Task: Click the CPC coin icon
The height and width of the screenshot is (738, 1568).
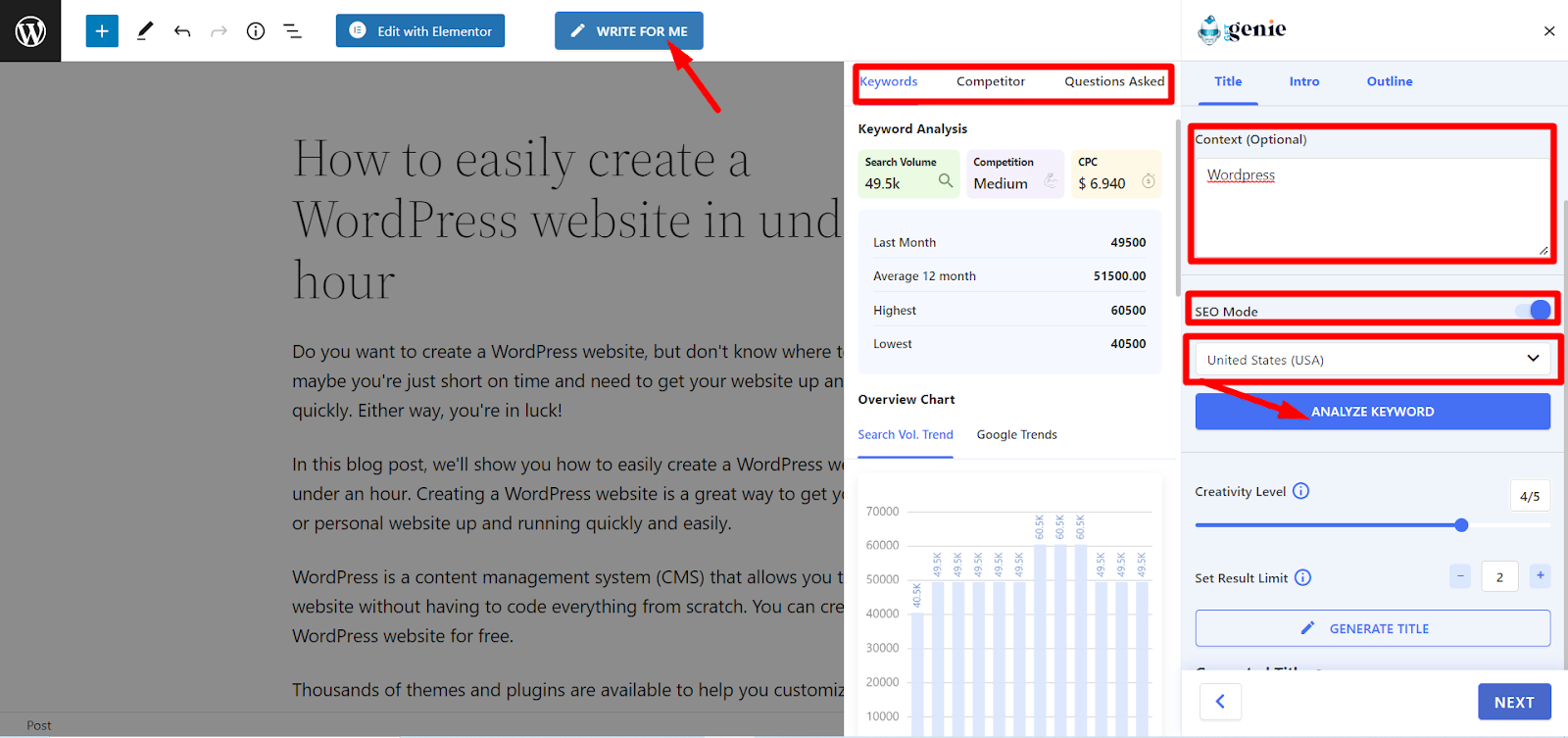Action: [1149, 181]
